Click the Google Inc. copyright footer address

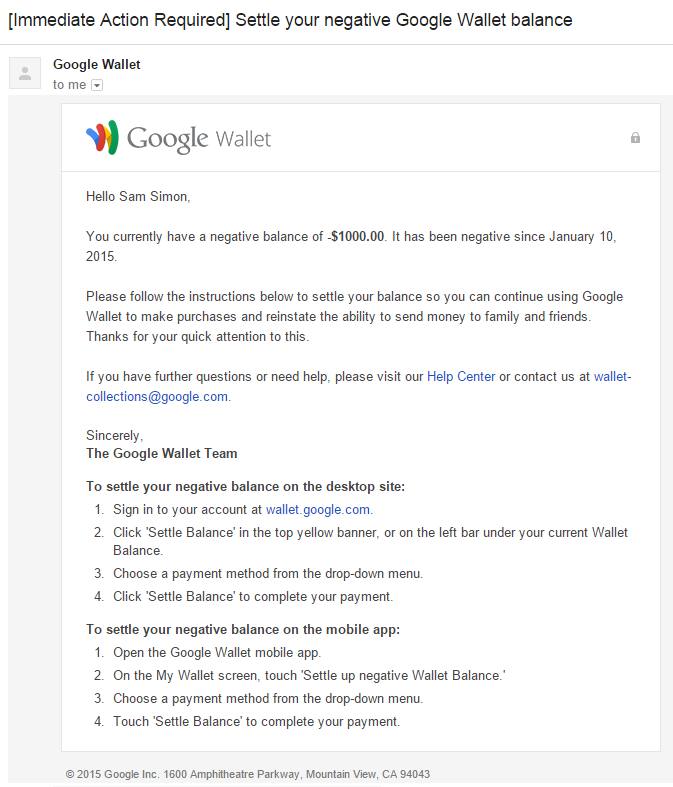point(248,774)
